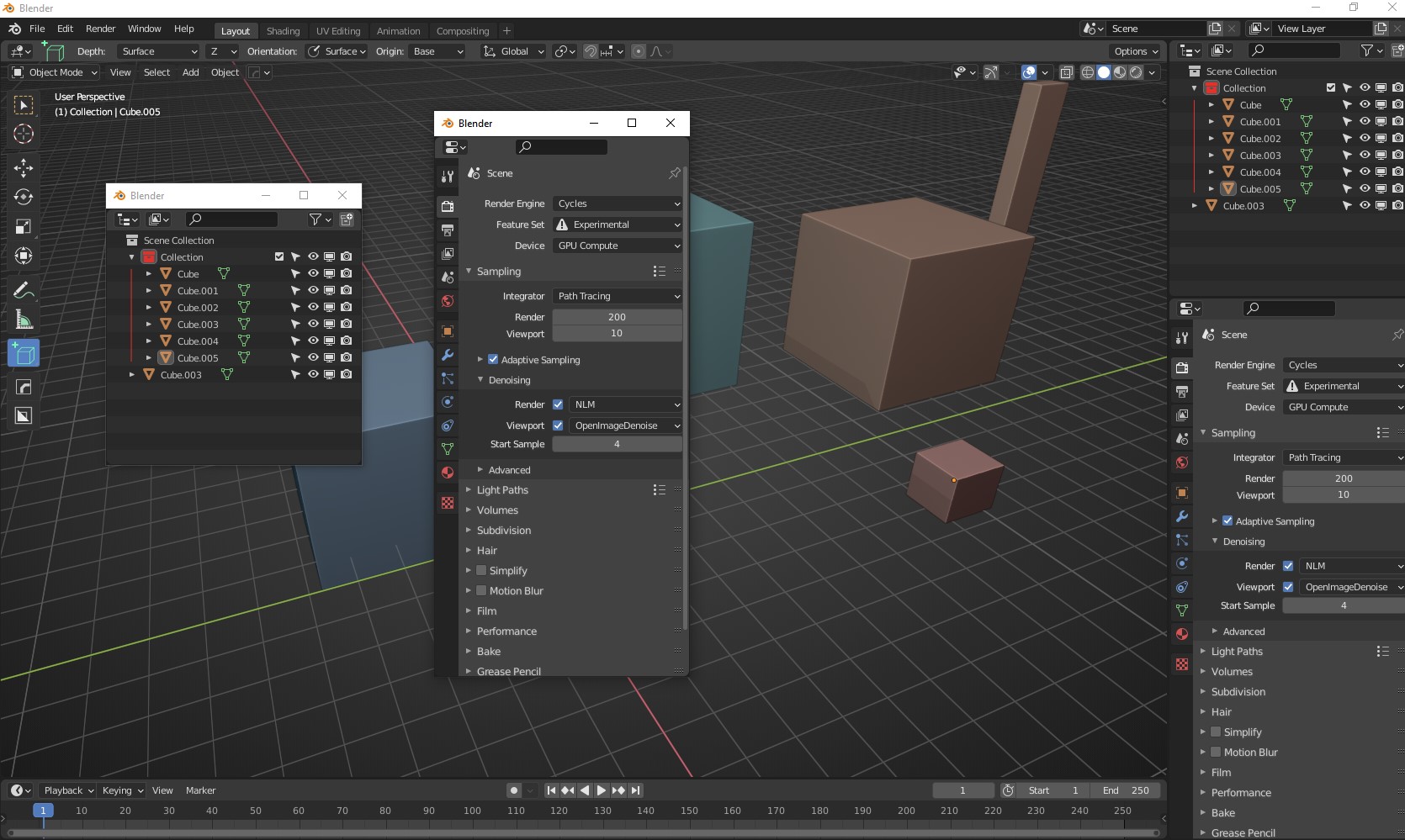Click Render samples field in floating window
The image size is (1405, 840).
[x=618, y=317]
